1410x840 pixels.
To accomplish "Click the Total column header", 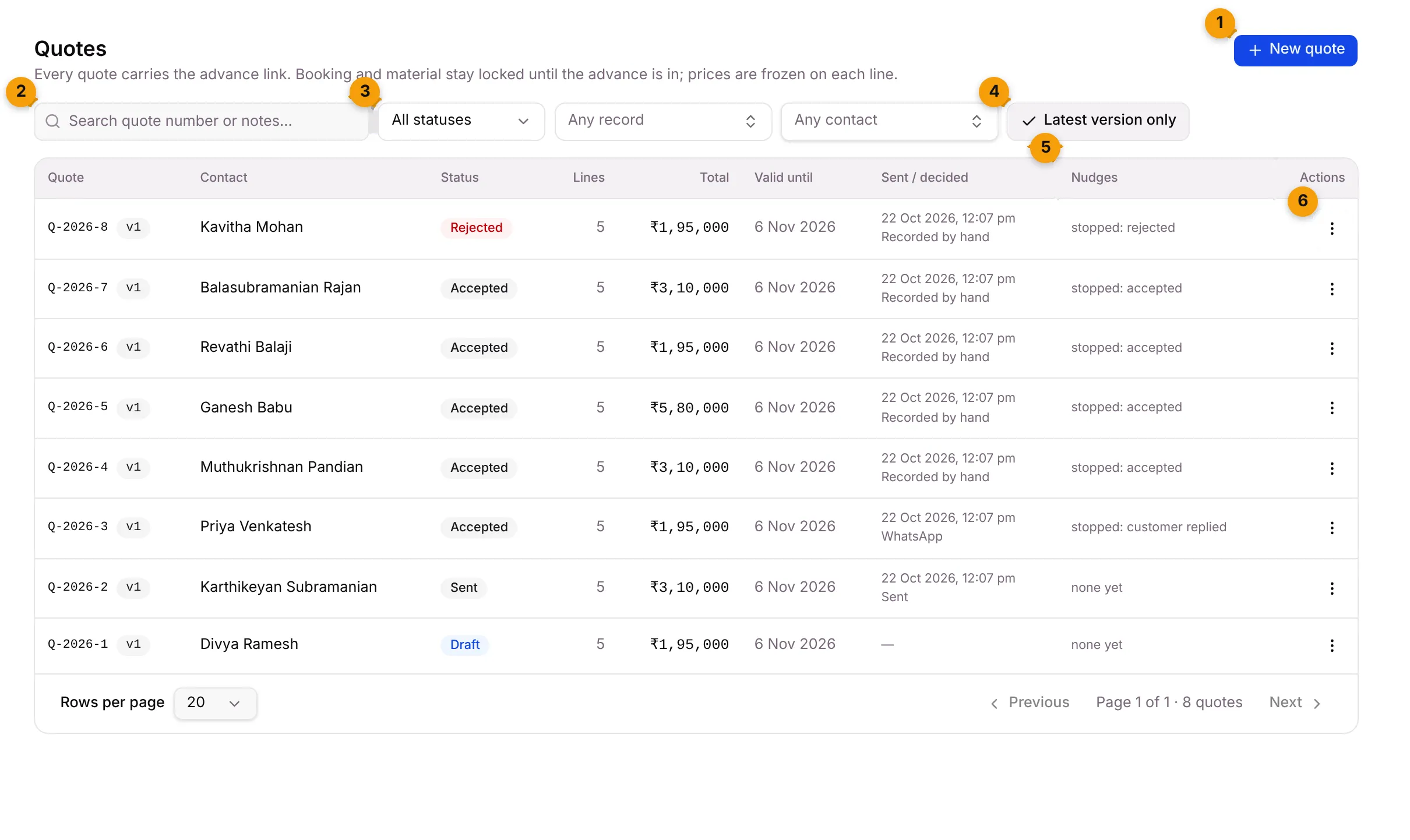I will pyautogui.click(x=714, y=178).
